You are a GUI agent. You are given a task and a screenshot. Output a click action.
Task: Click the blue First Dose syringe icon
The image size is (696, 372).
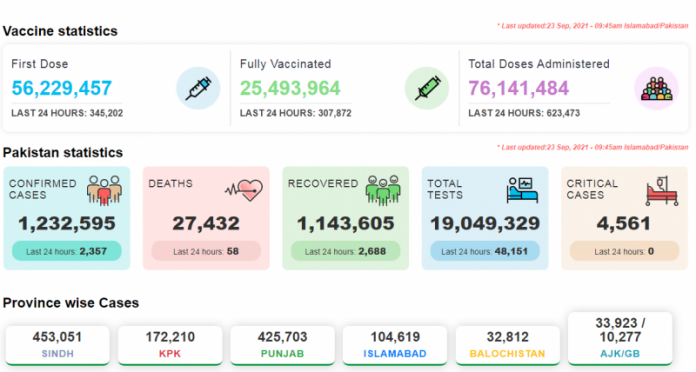coord(198,88)
